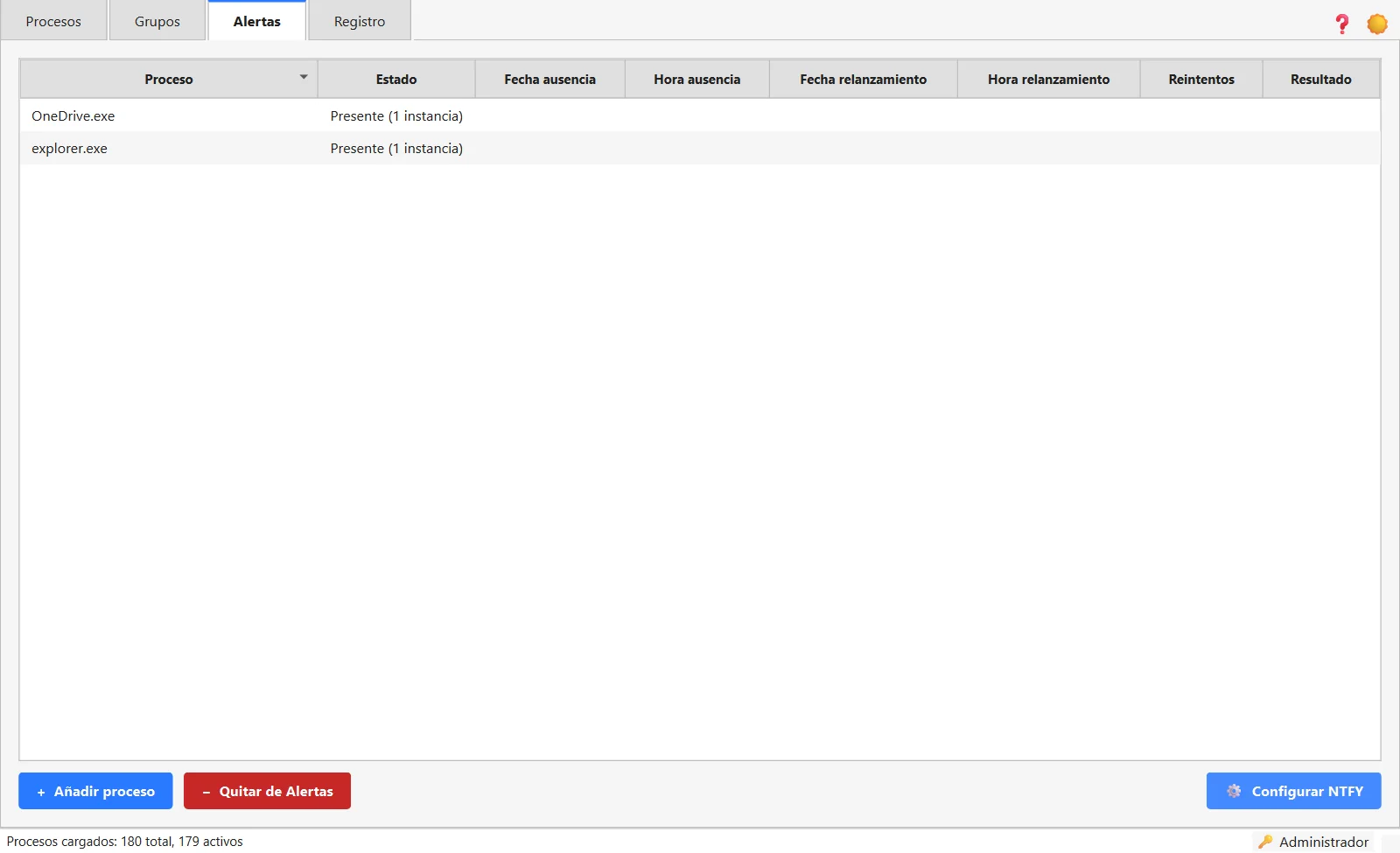The width and height of the screenshot is (1400, 853).
Task: Go to the Registro tab
Action: coord(360,21)
